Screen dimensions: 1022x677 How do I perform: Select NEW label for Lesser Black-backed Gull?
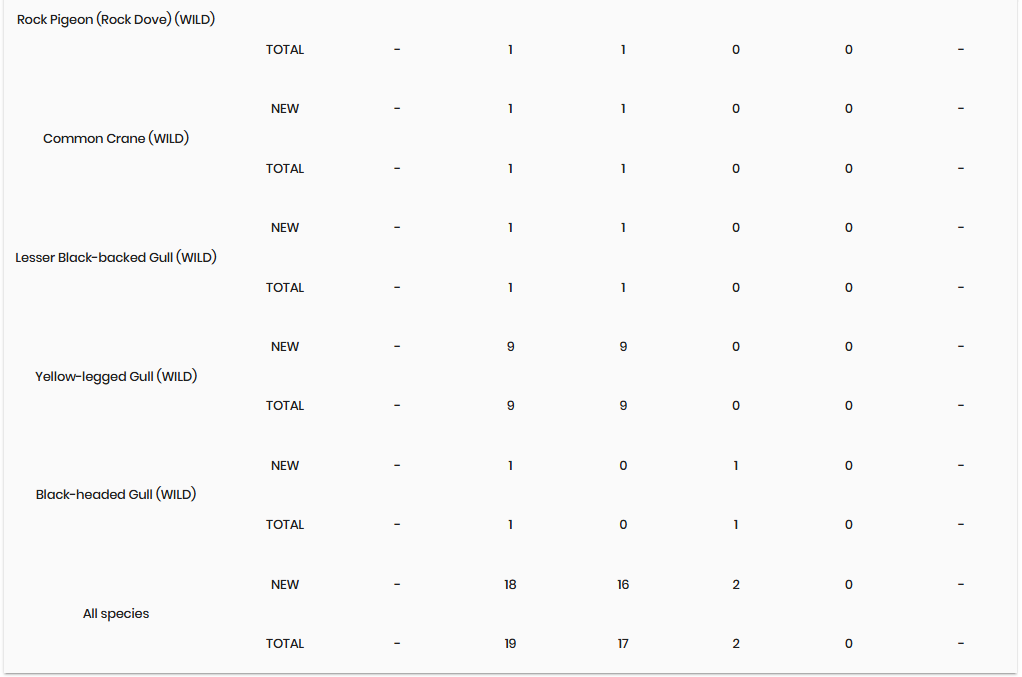[285, 228]
